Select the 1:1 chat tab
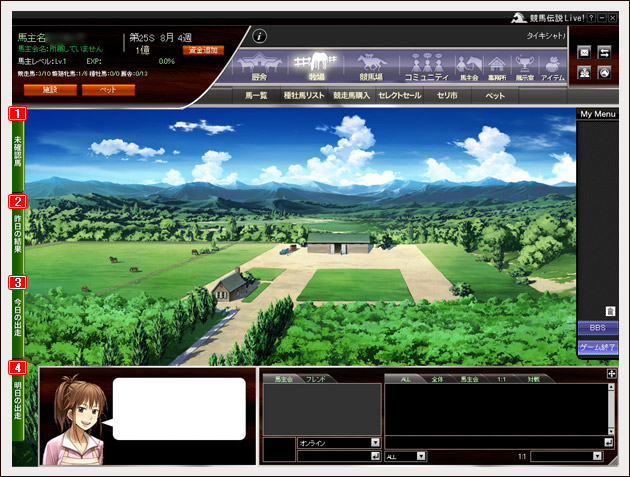The image size is (630, 477). click(x=501, y=379)
